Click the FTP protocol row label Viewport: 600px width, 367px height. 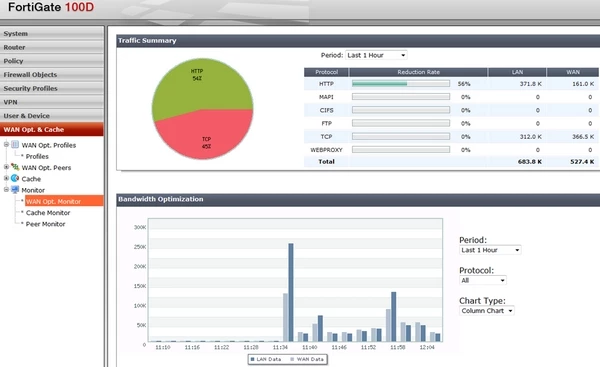326,123
